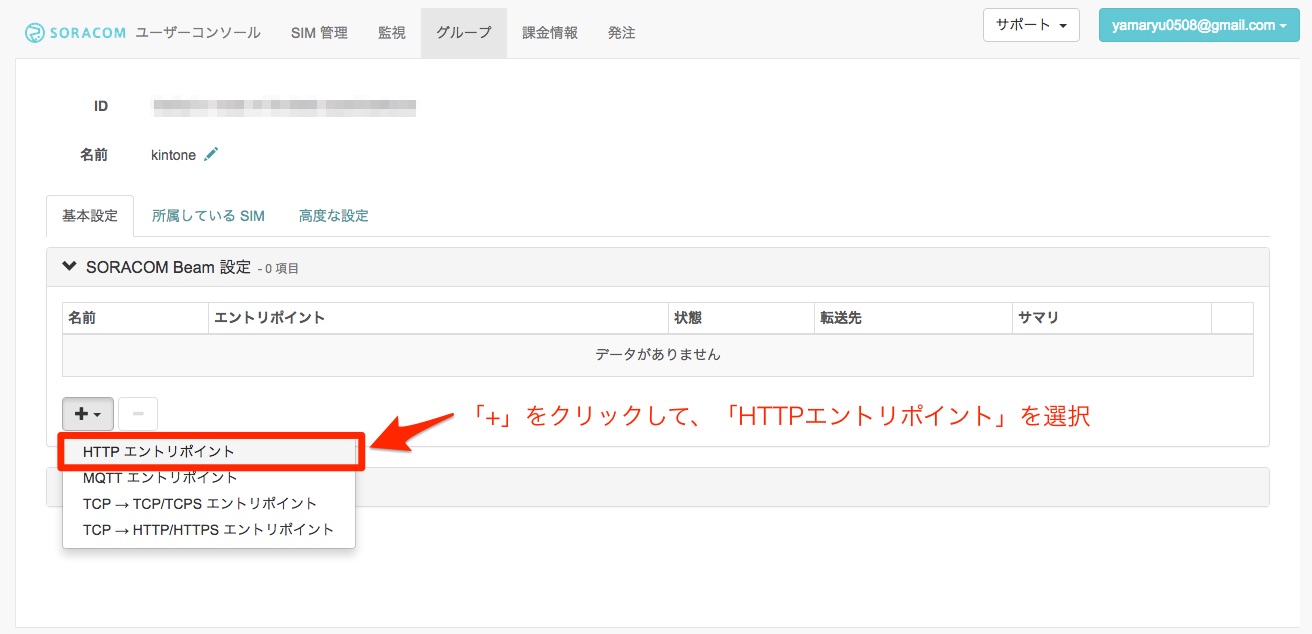Open the 監視 navigation menu
The width and height of the screenshot is (1312, 634).
pos(392,33)
